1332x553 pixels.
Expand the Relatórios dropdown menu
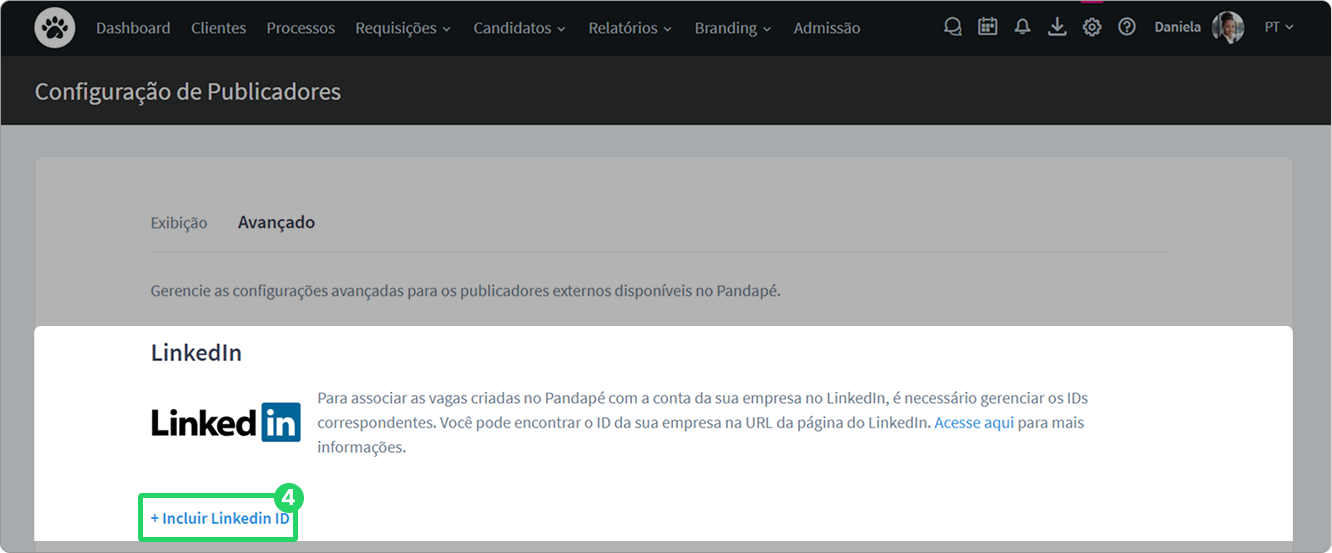[630, 28]
